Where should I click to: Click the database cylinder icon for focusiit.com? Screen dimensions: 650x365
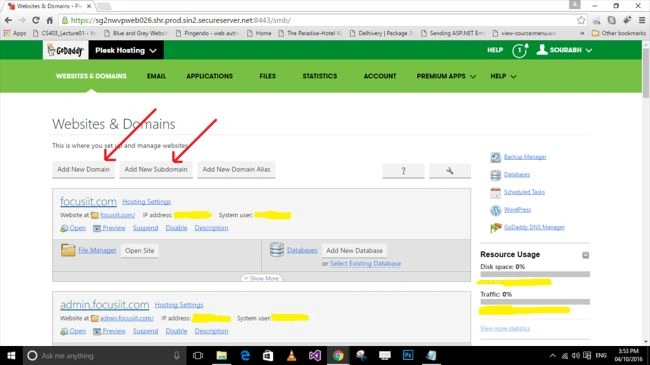[276, 250]
